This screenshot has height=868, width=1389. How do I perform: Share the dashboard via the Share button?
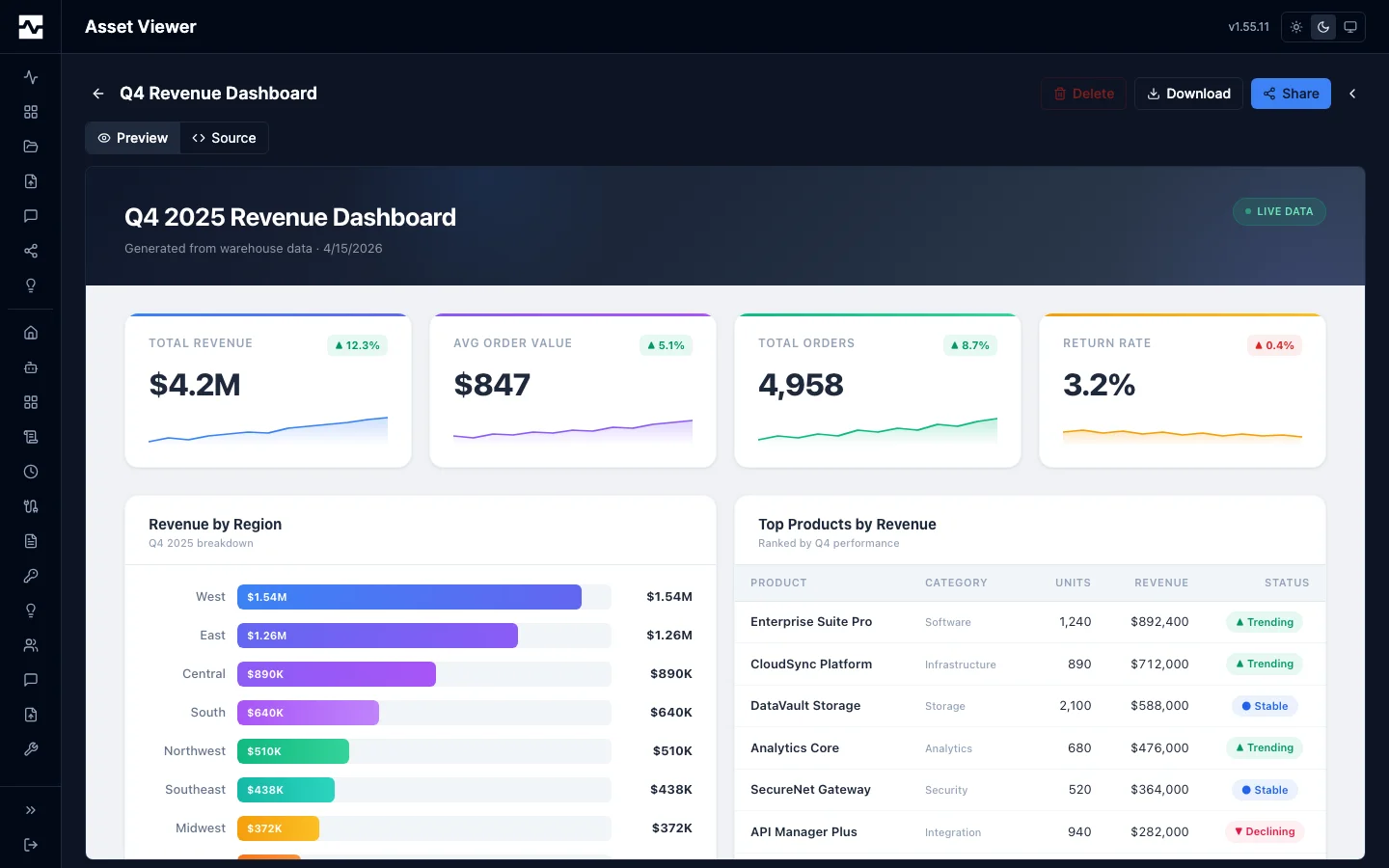(x=1291, y=94)
